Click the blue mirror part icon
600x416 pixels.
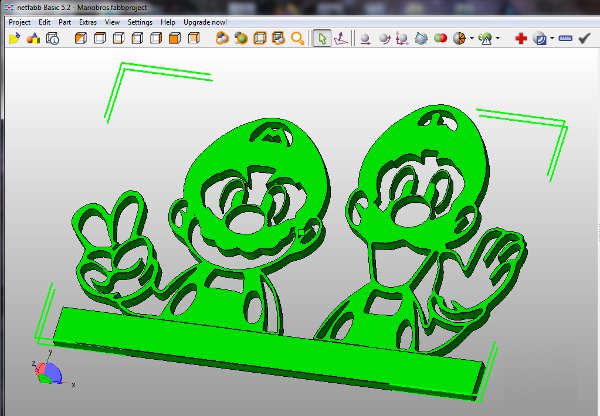[421, 39]
